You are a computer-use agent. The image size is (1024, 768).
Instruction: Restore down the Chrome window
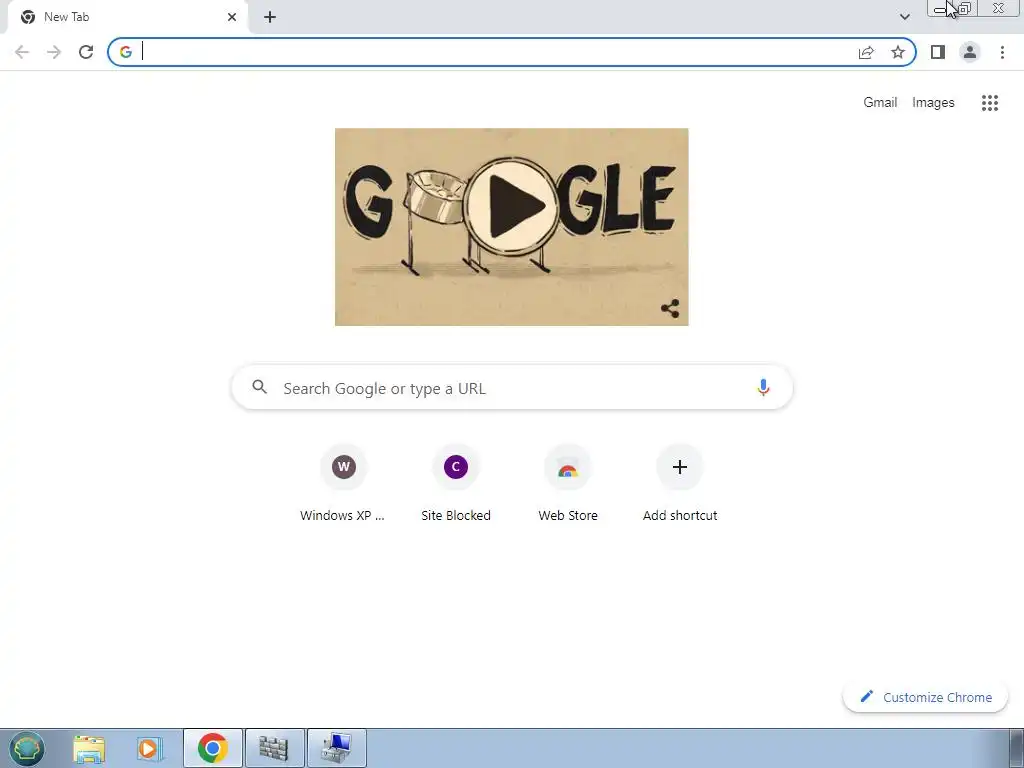[x=965, y=8]
